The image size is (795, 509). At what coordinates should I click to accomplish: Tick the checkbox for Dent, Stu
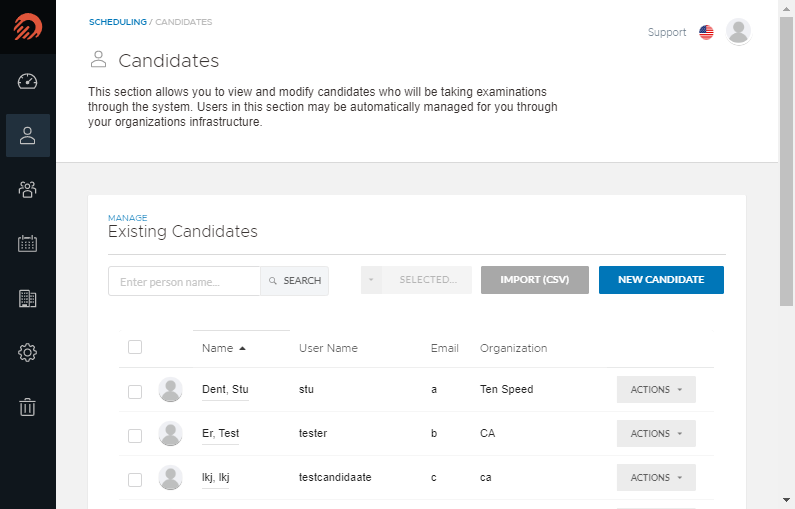point(135,391)
